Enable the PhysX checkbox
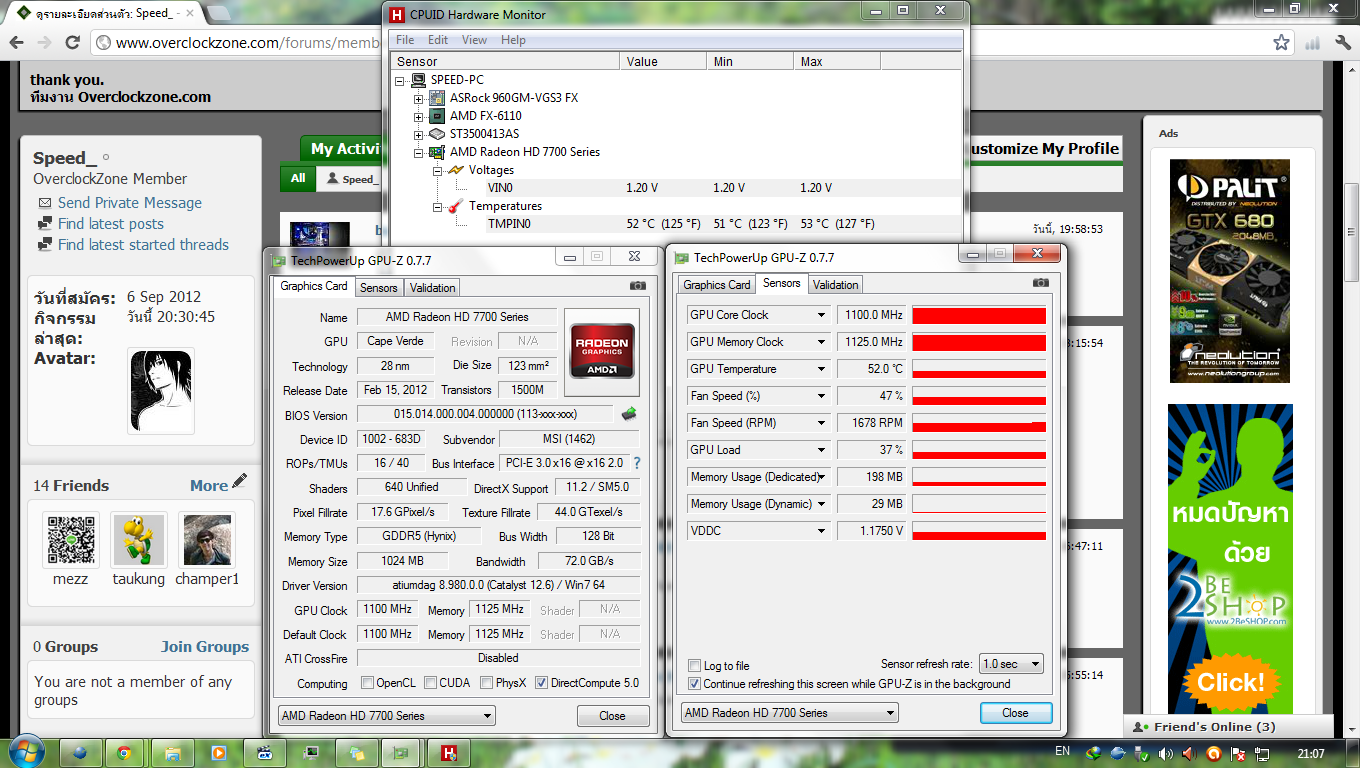The height and width of the screenshot is (768, 1360). 487,684
